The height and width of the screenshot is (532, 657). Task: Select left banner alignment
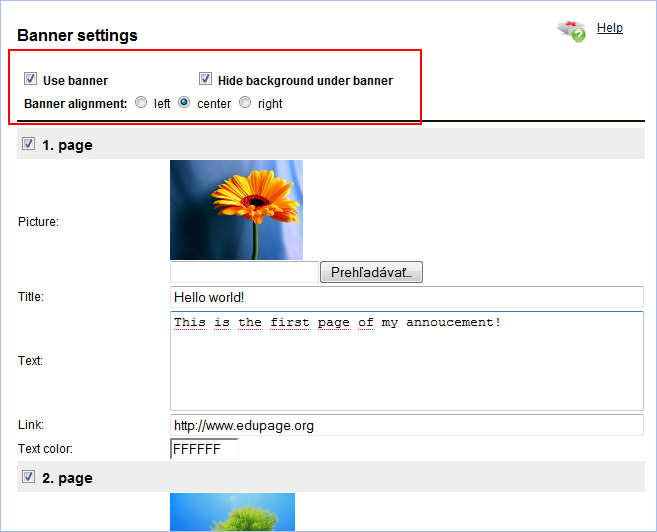tap(141, 103)
